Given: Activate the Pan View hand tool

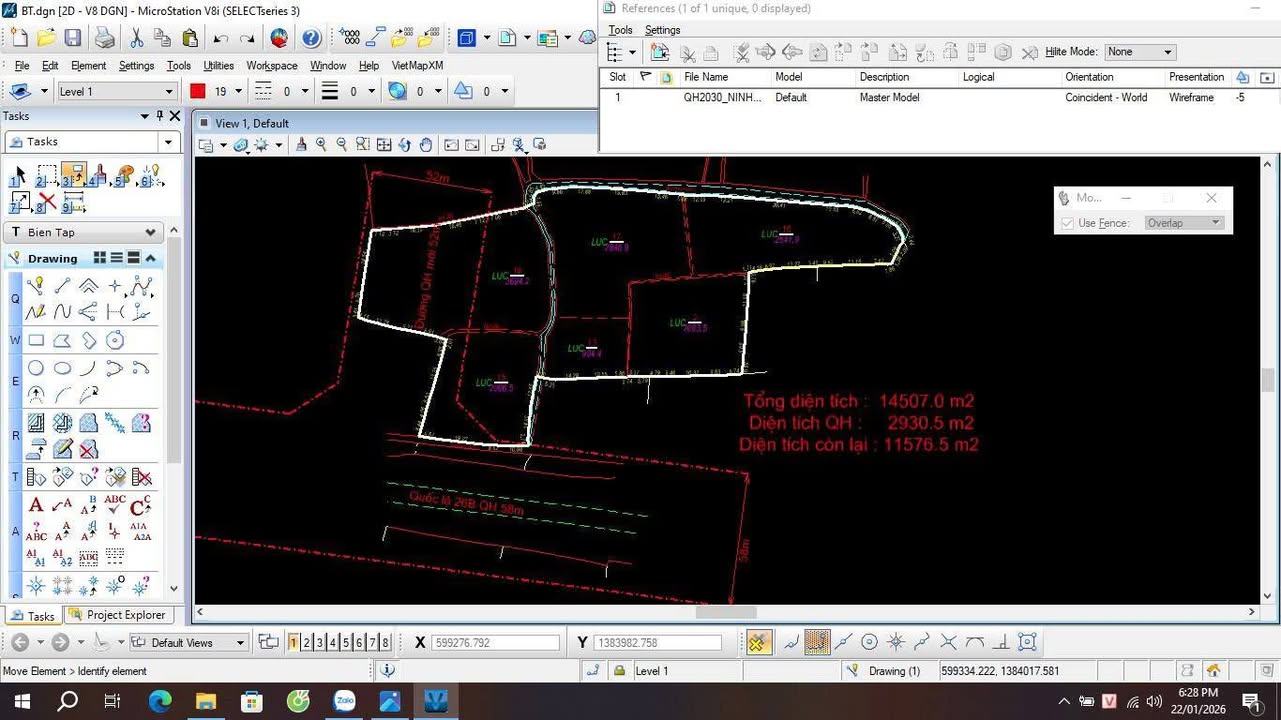Looking at the screenshot, I should click(x=426, y=145).
